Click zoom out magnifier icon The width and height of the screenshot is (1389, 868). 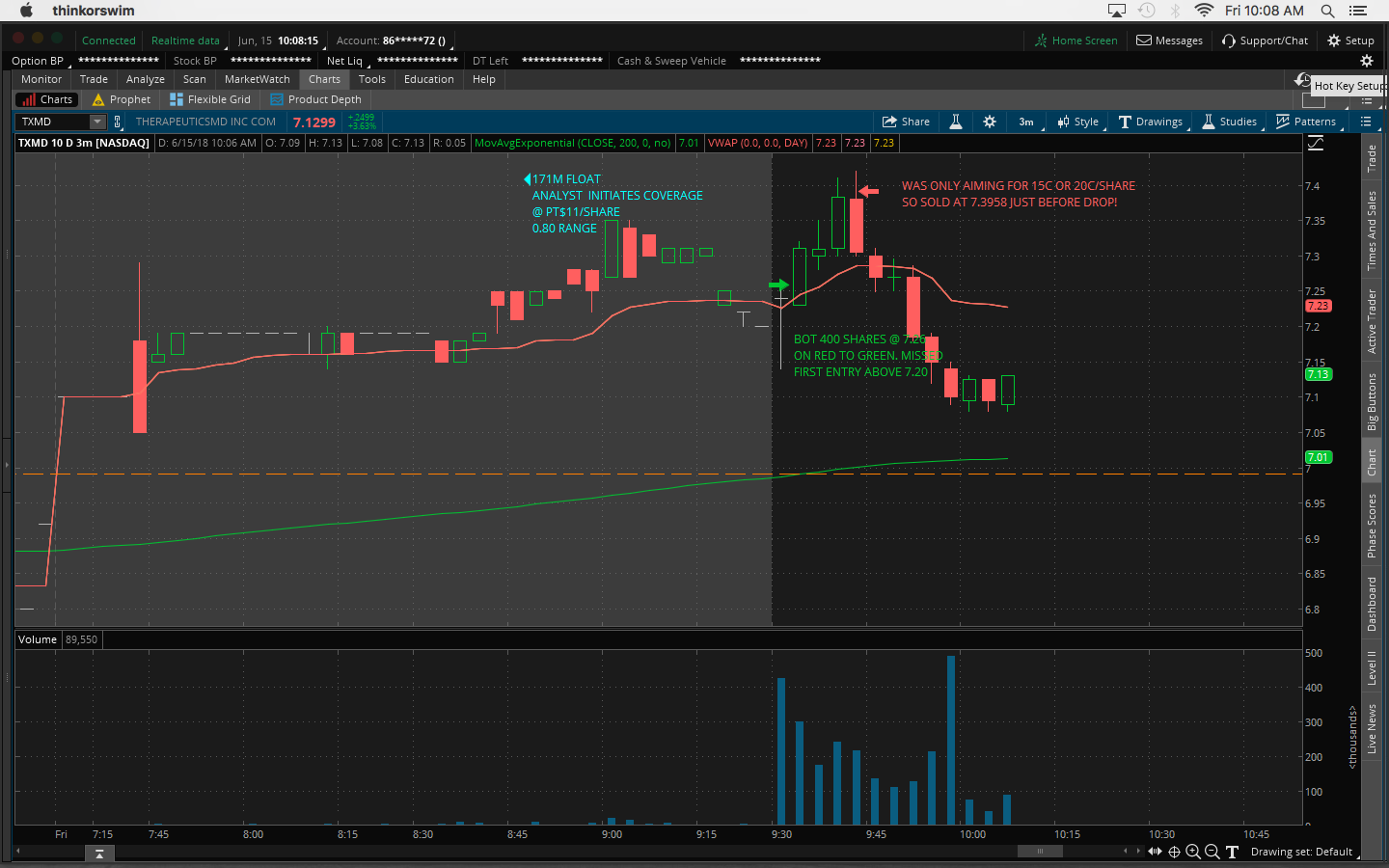point(1212,852)
